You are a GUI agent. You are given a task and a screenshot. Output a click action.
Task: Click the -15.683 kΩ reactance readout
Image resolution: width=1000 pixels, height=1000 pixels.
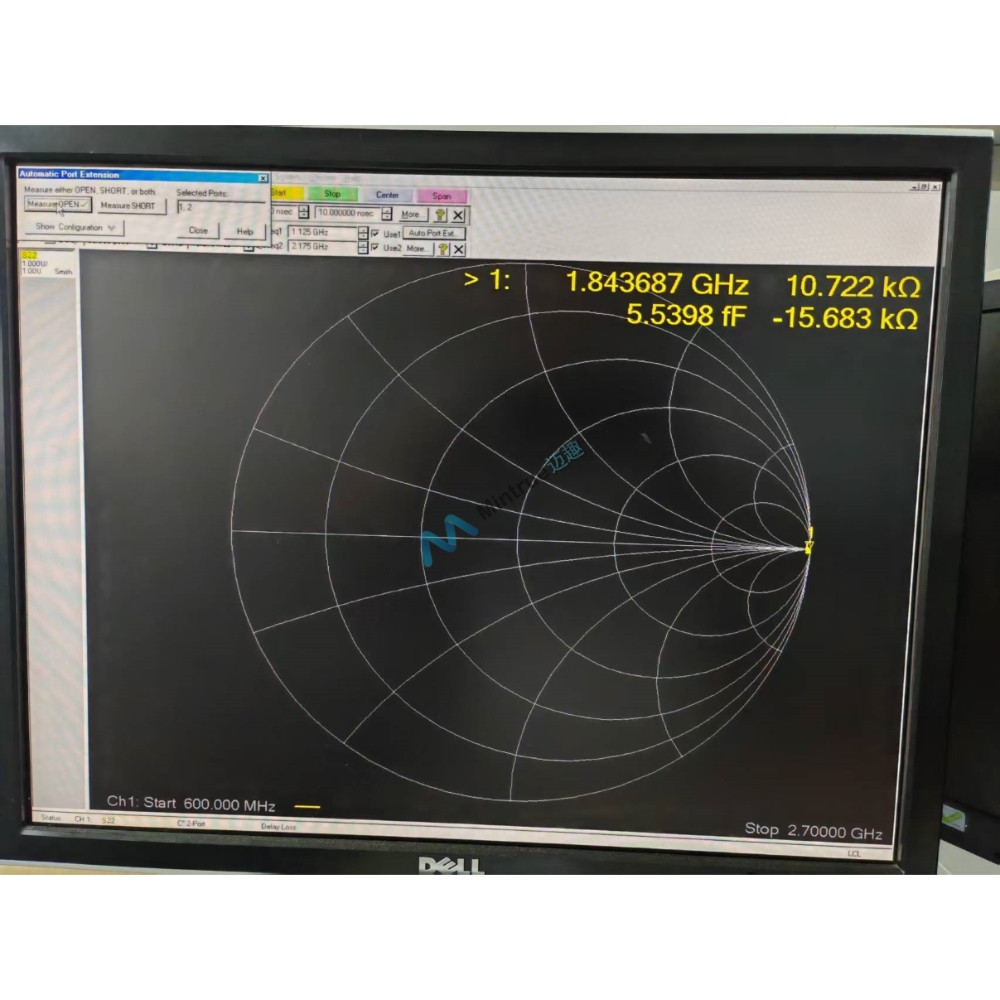(x=846, y=318)
